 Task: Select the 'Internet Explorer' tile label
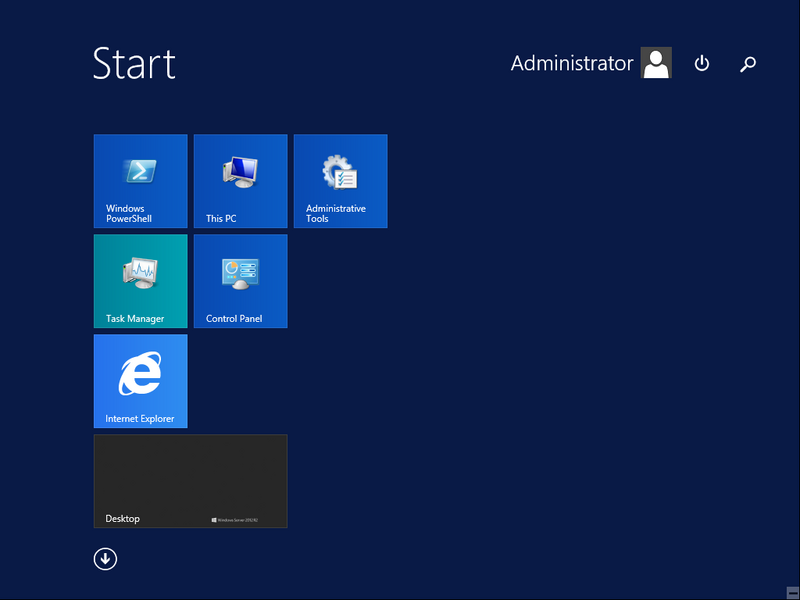pos(140,419)
